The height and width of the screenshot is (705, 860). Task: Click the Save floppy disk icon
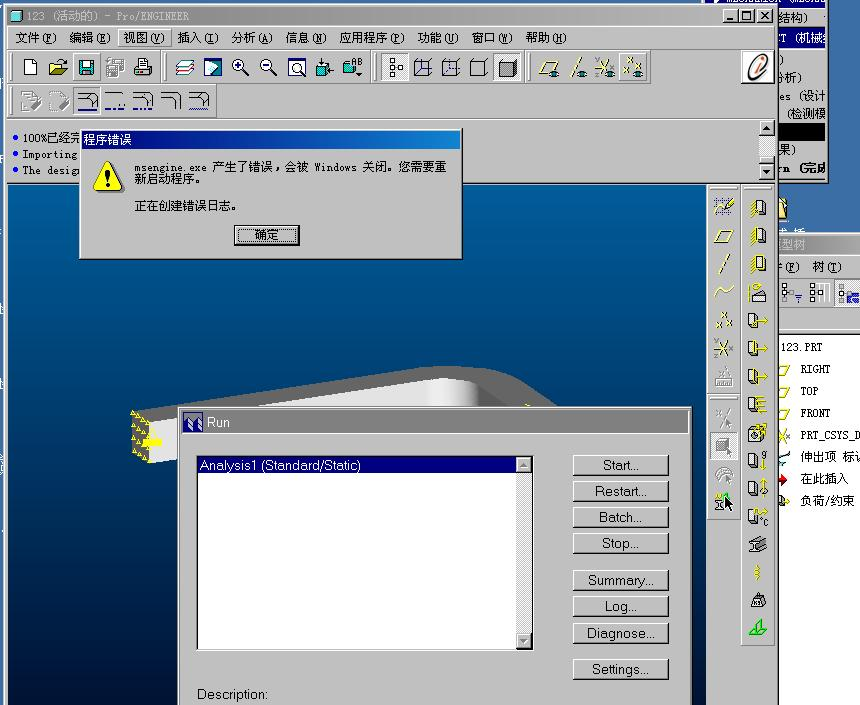[x=86, y=67]
